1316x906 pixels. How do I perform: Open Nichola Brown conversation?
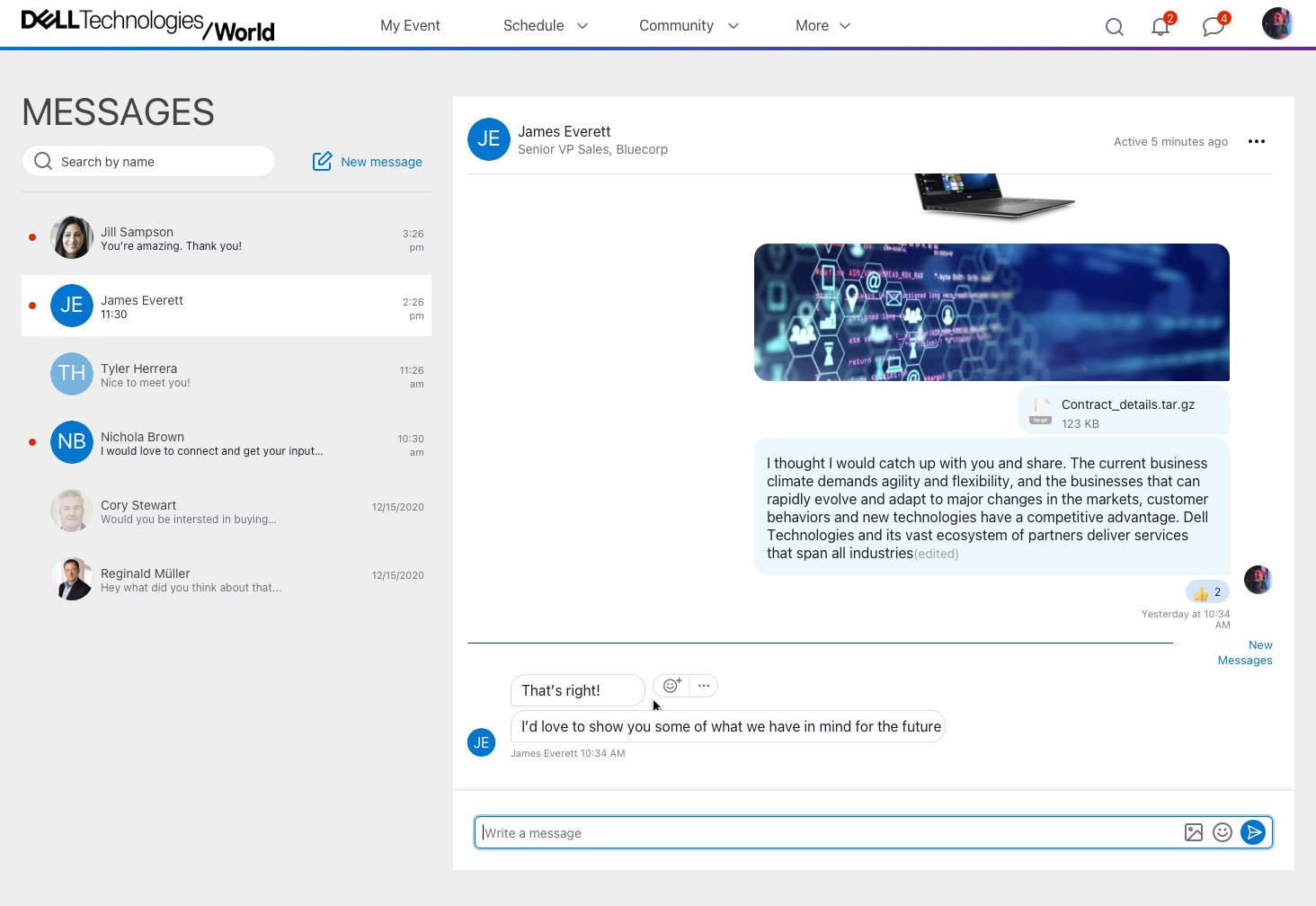[x=227, y=443]
